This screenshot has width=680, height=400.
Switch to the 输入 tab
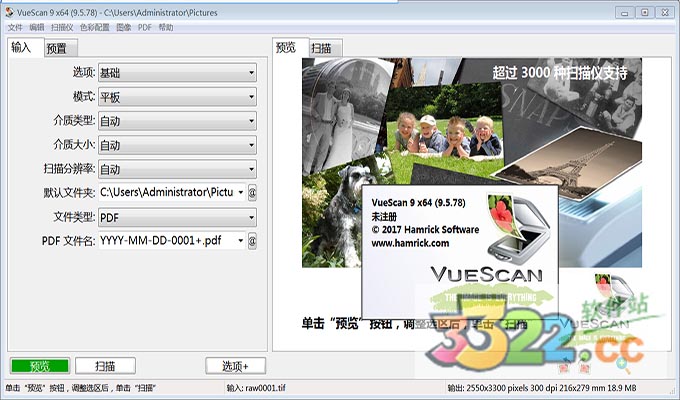(x=25, y=47)
